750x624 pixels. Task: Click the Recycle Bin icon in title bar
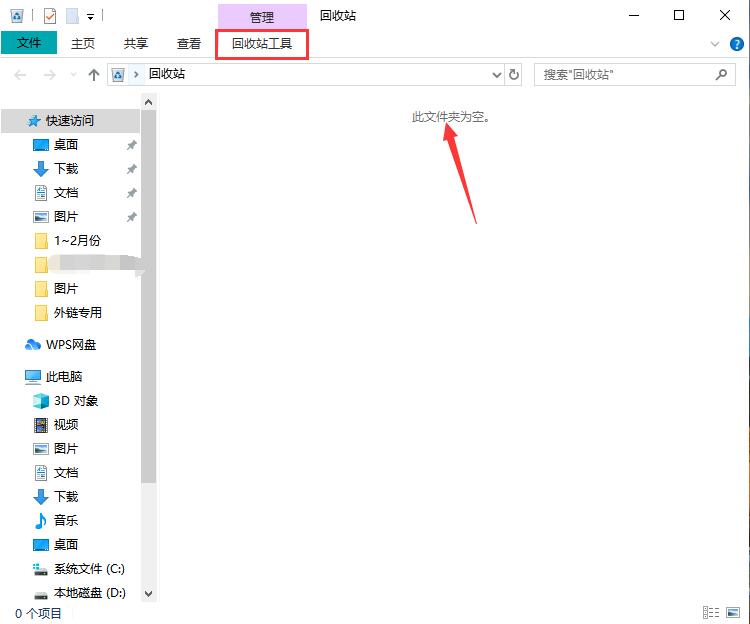coord(16,16)
